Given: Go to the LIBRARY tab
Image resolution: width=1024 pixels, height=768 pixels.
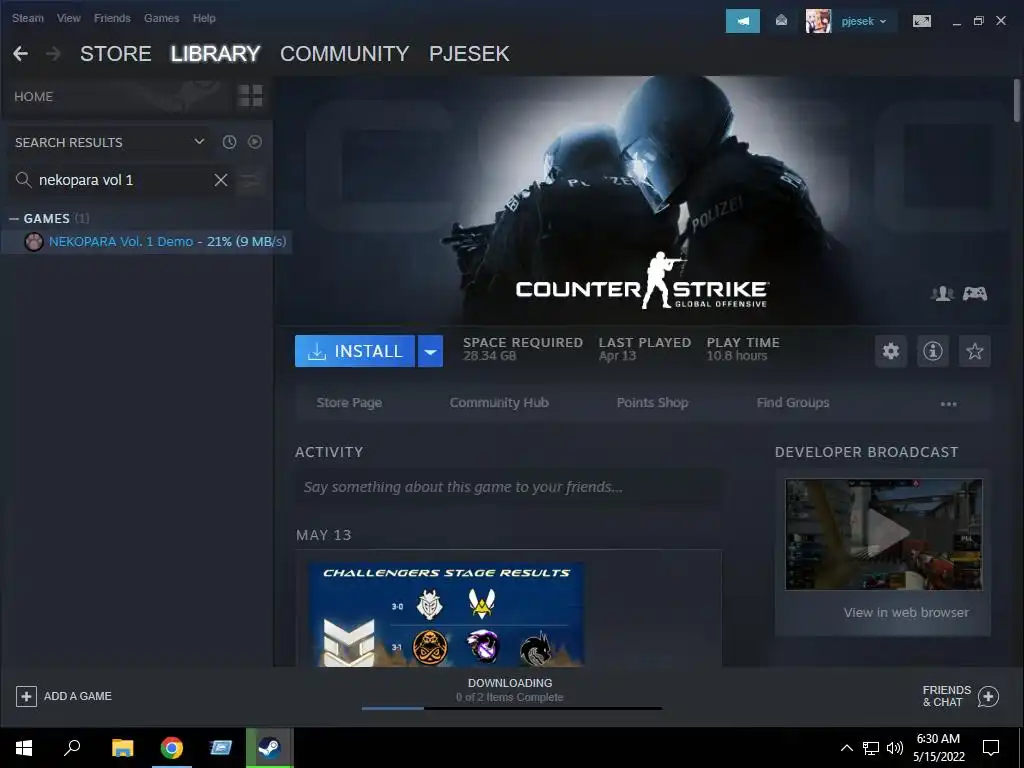Looking at the screenshot, I should (216, 54).
